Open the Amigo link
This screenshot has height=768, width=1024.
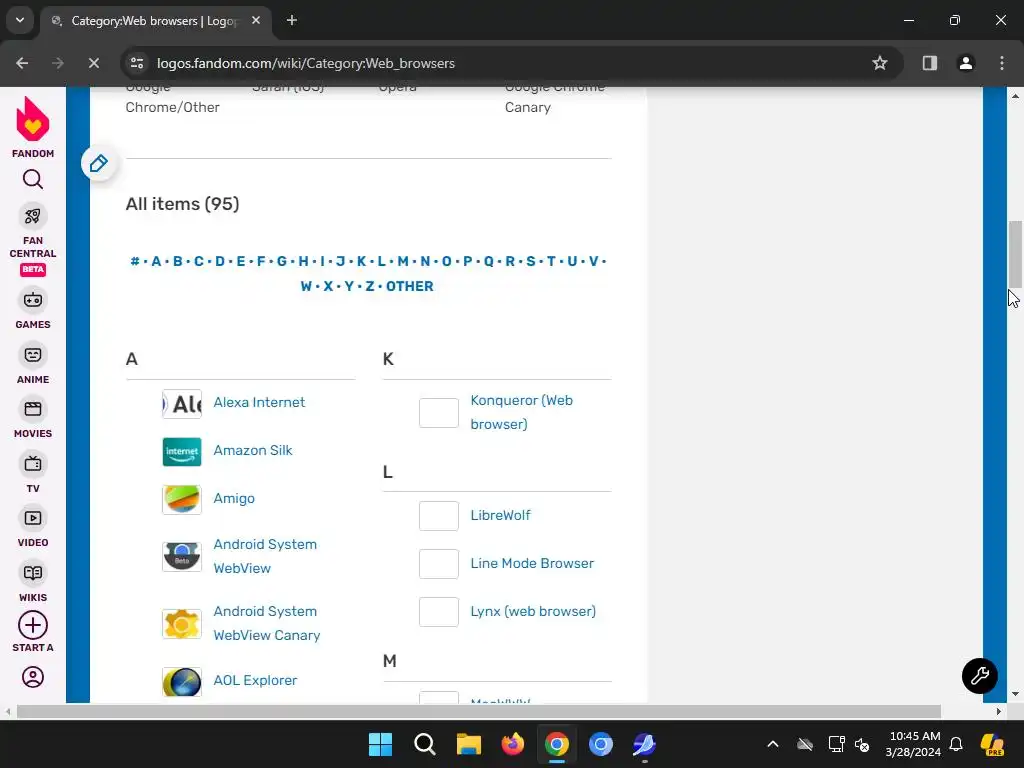point(234,498)
